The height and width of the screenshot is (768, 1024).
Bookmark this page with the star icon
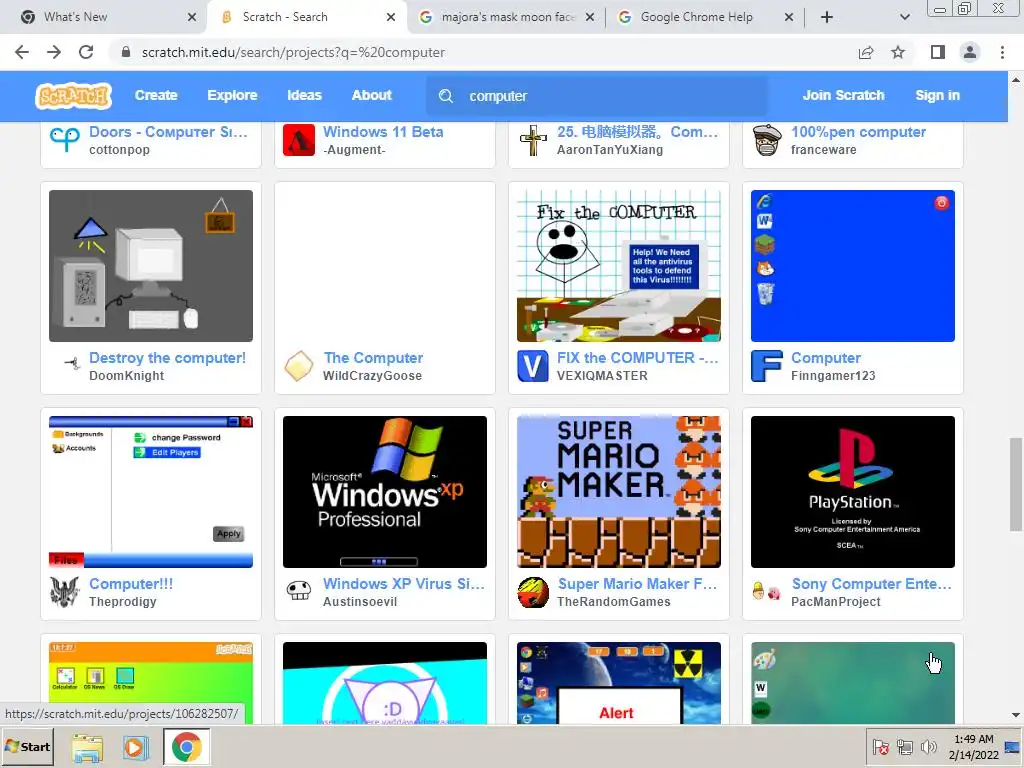898,52
